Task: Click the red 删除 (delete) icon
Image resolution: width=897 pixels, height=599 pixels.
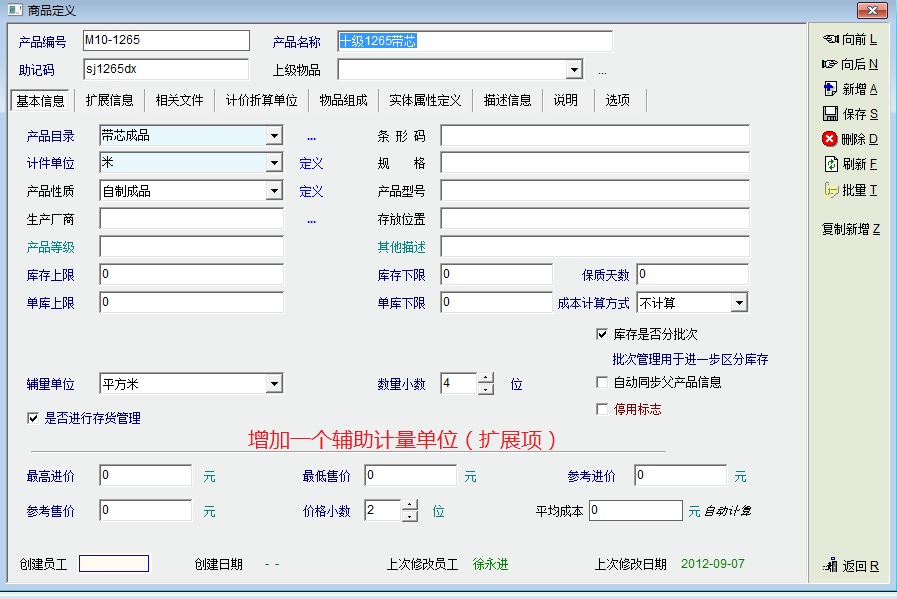Action: (x=829, y=139)
